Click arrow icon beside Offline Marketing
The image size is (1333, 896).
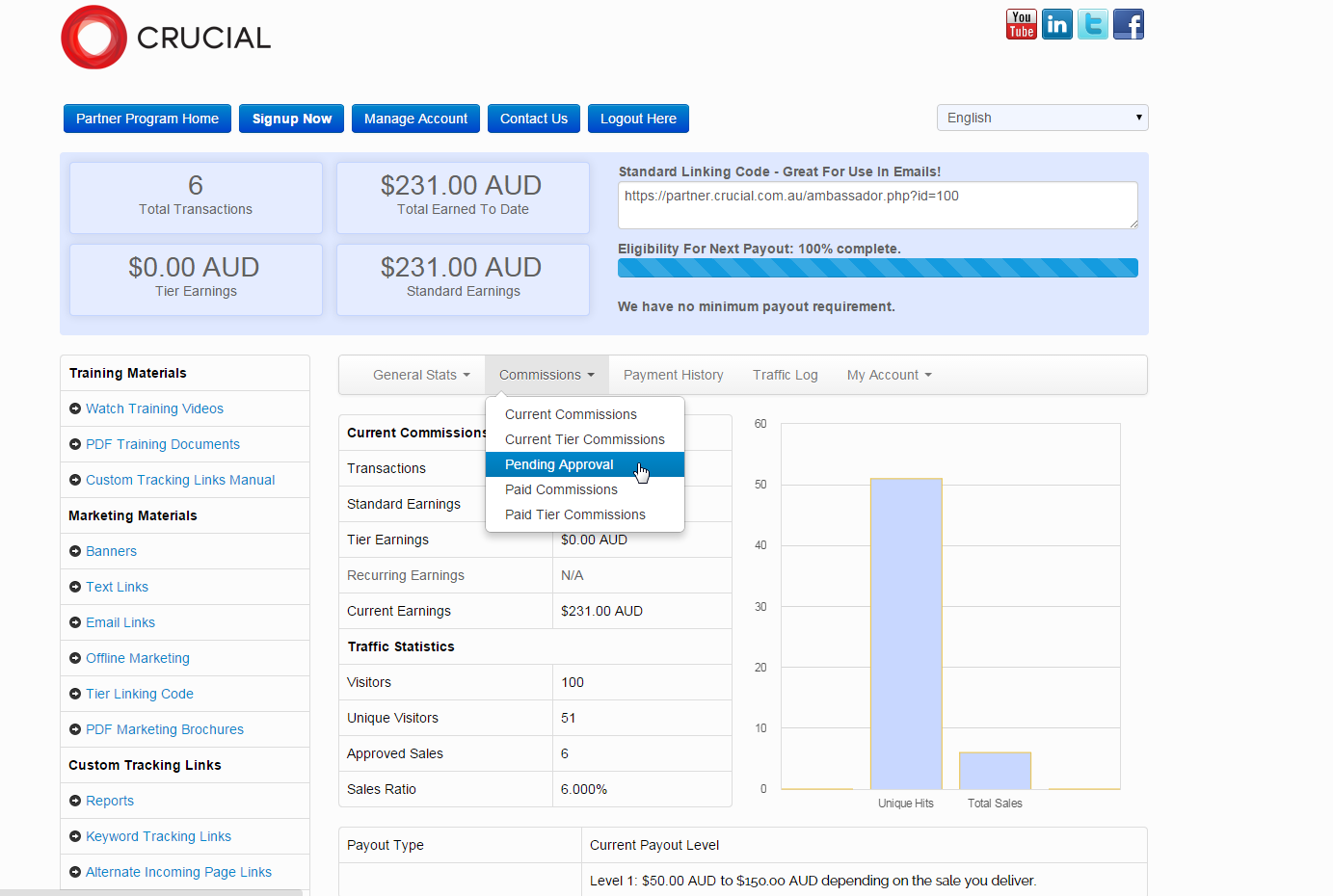(x=75, y=658)
